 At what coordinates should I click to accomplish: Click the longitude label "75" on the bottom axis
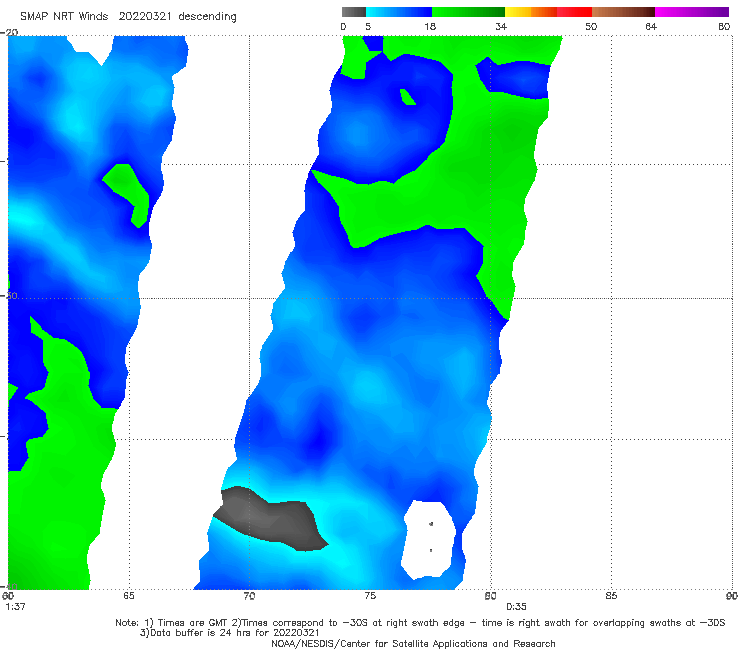pyautogui.click(x=370, y=596)
